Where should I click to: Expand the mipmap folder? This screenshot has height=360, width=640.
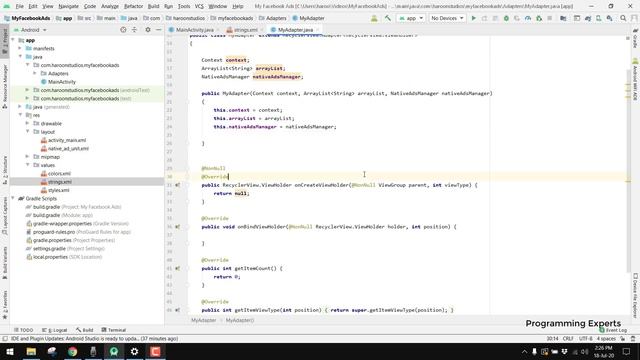click(x=27, y=157)
